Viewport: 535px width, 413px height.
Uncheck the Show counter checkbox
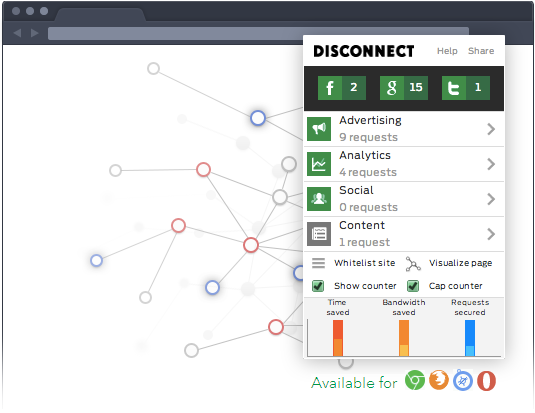318,286
